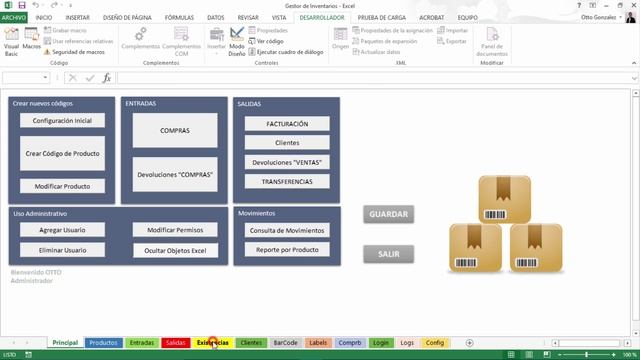
Task: Zoom in with the plus button
Action: [613, 355]
